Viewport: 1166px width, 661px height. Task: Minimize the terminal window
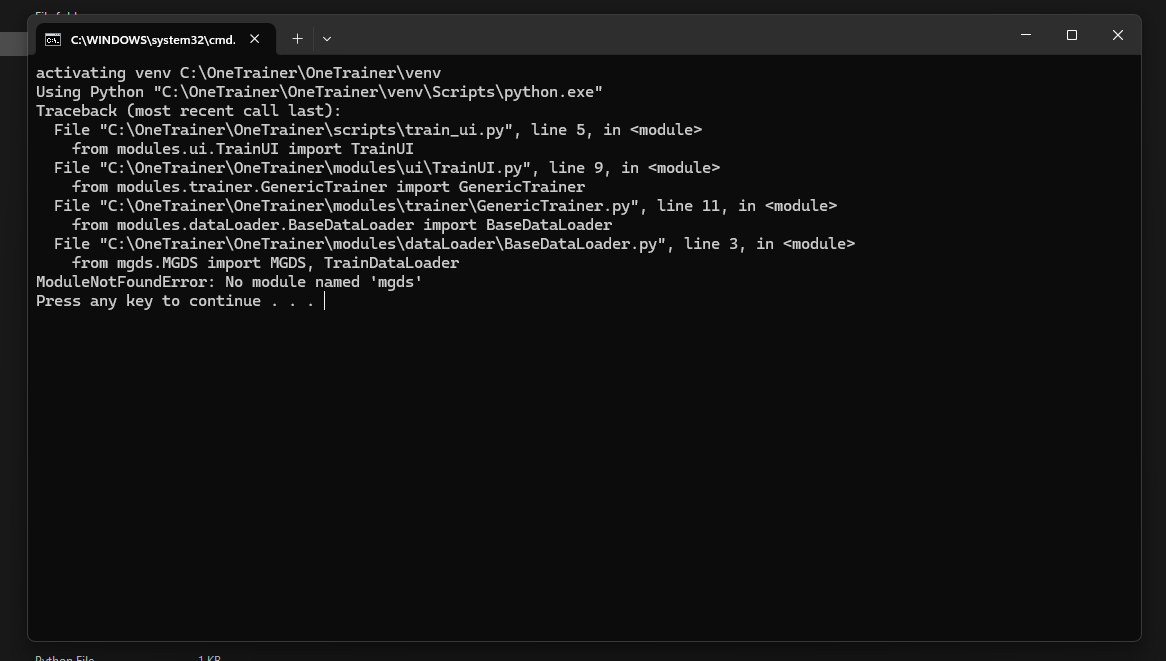coord(1026,35)
